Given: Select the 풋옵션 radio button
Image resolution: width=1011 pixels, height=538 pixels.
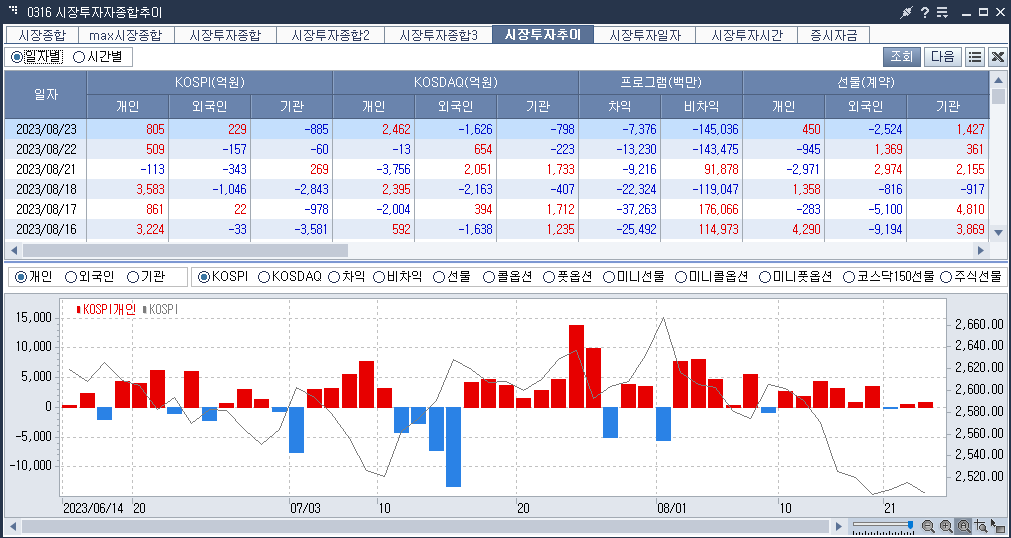Looking at the screenshot, I should [568, 277].
